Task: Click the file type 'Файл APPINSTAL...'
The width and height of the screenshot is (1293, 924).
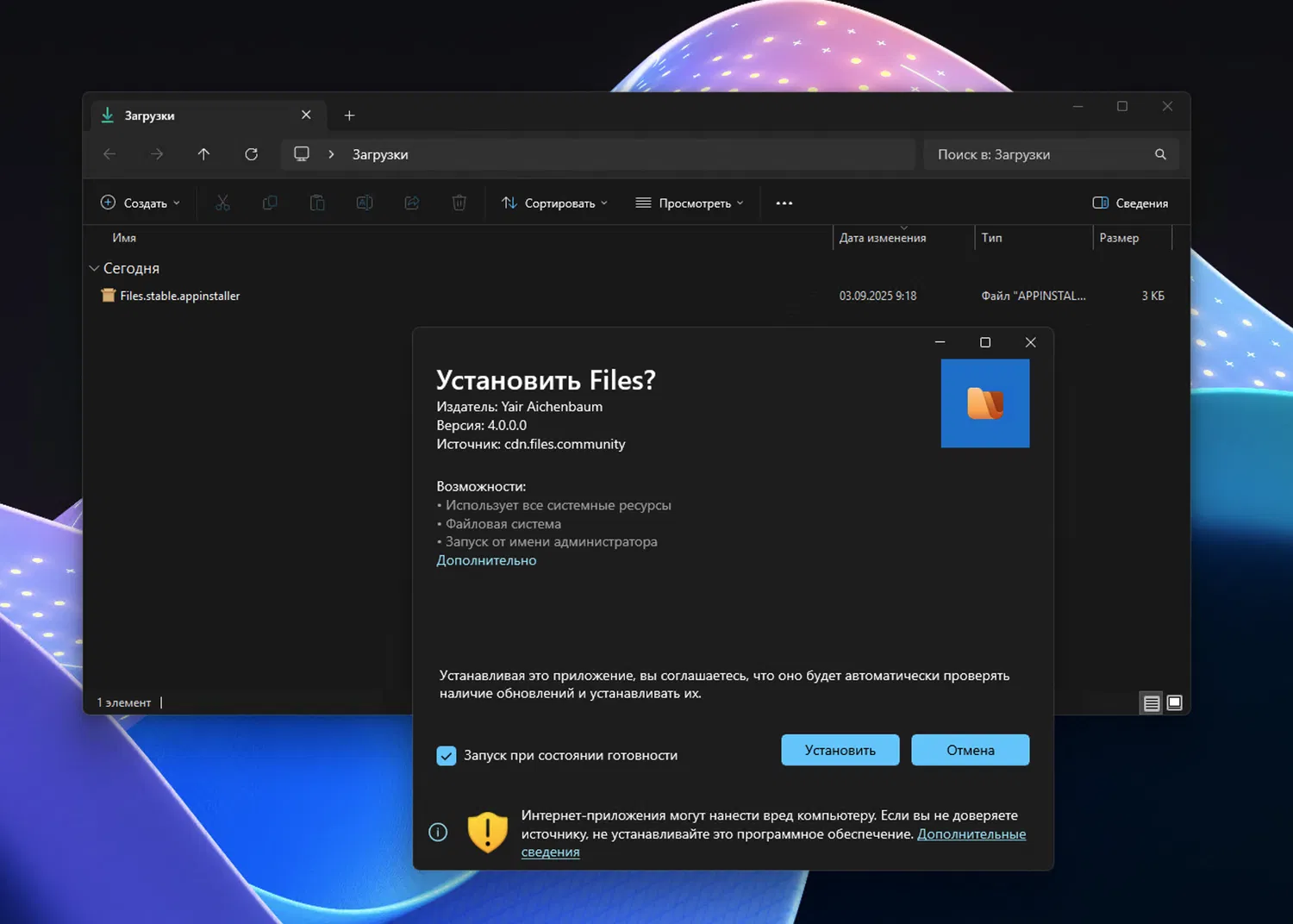Action: pos(1034,296)
